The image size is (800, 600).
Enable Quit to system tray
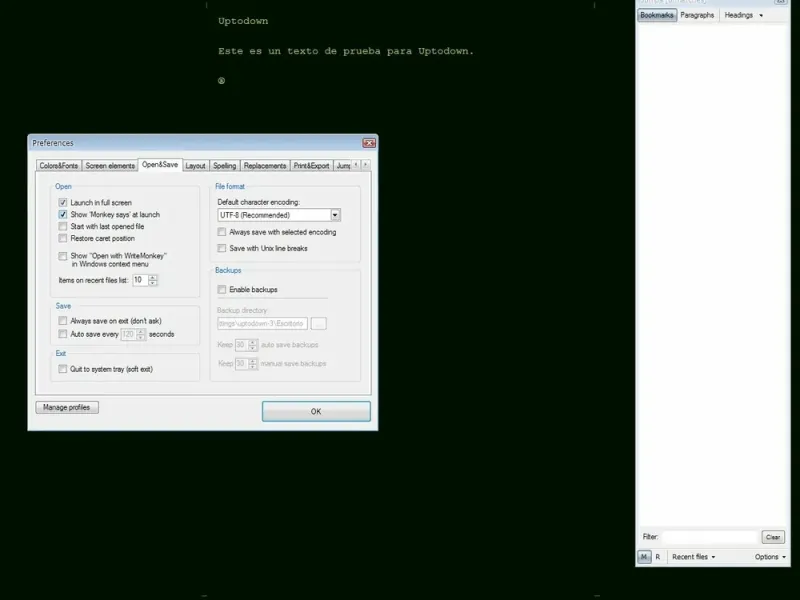(63, 369)
